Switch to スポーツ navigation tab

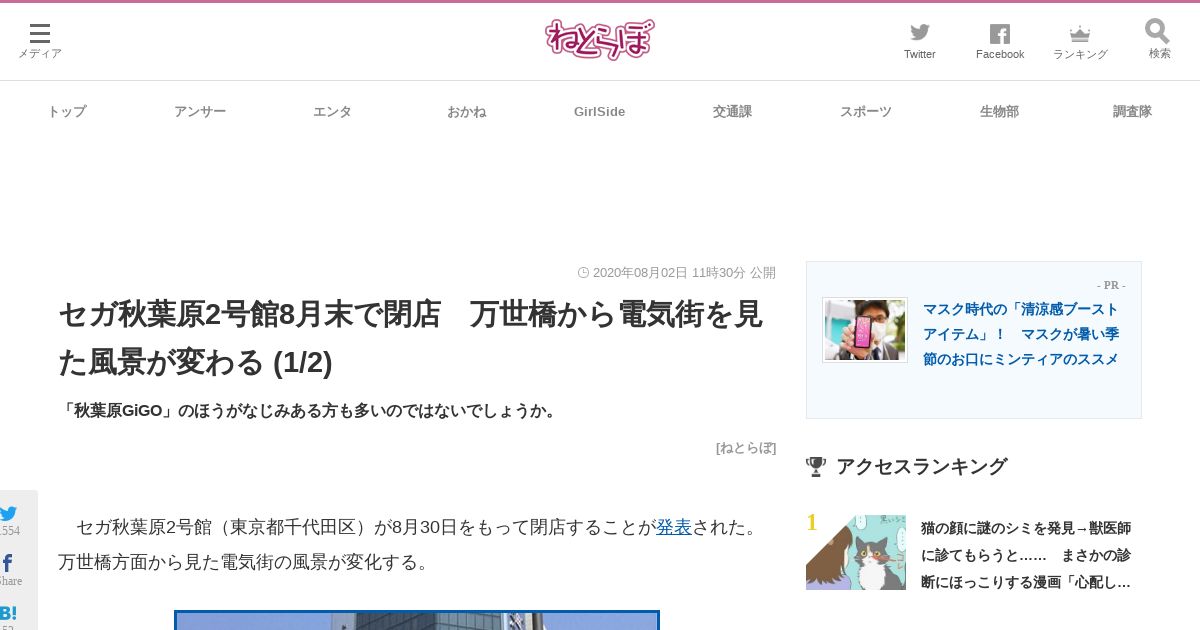[x=865, y=112]
